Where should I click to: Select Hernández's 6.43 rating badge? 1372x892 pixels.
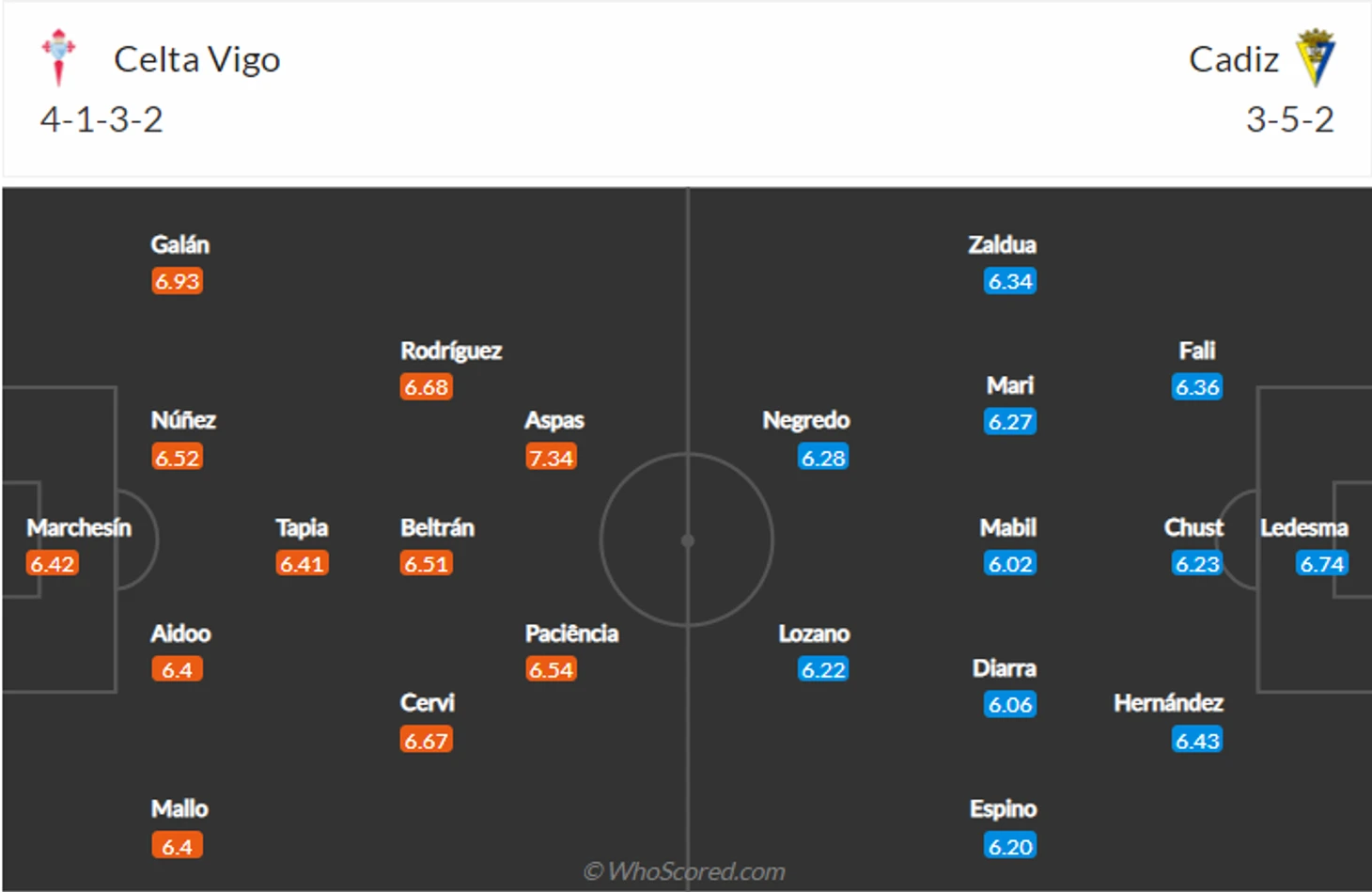[1197, 741]
